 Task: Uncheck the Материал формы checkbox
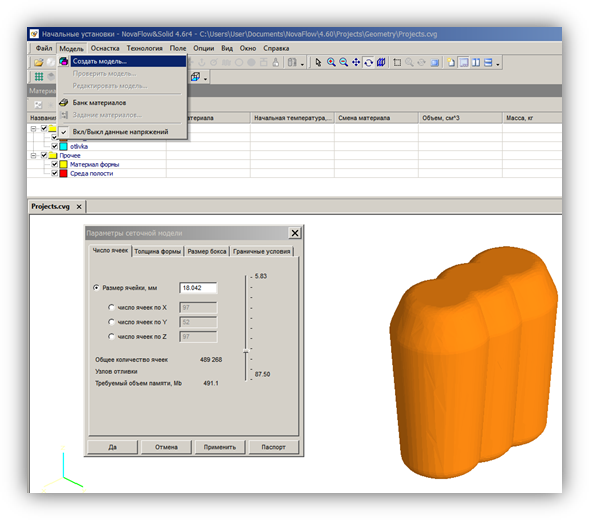coord(54,164)
